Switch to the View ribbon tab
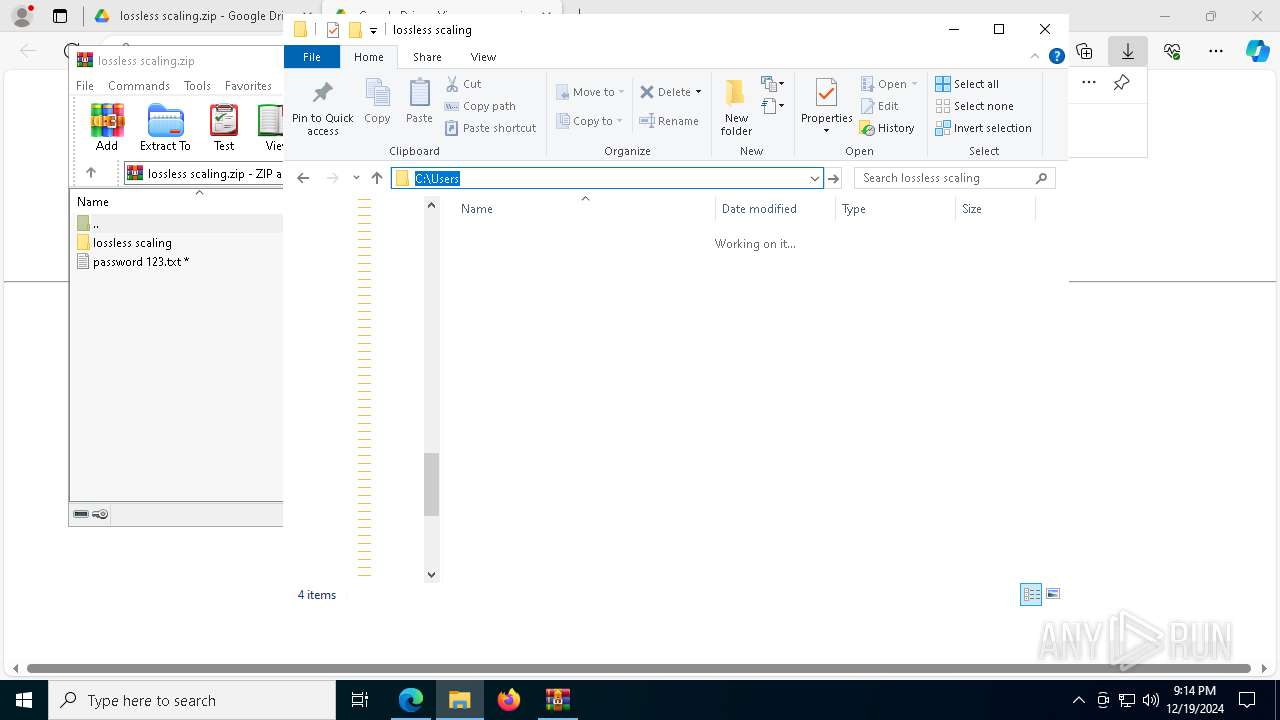The height and width of the screenshot is (720, 1280). pyautogui.click(x=483, y=57)
